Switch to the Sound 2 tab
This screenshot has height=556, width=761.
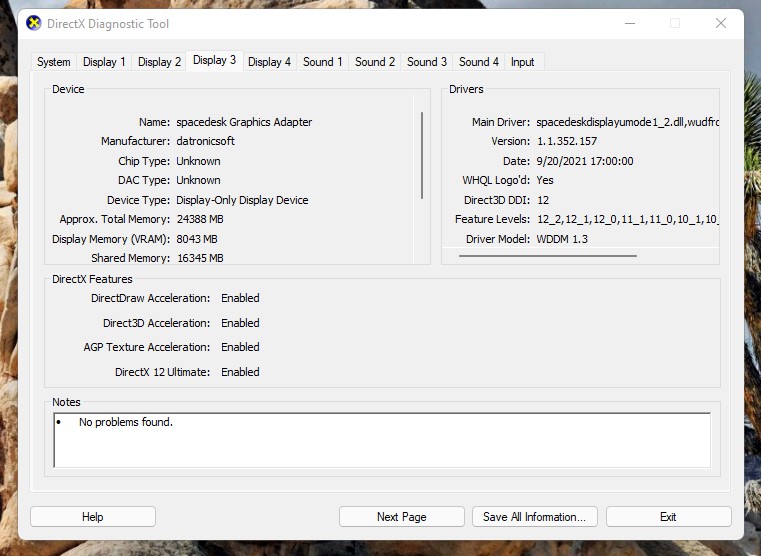point(375,62)
